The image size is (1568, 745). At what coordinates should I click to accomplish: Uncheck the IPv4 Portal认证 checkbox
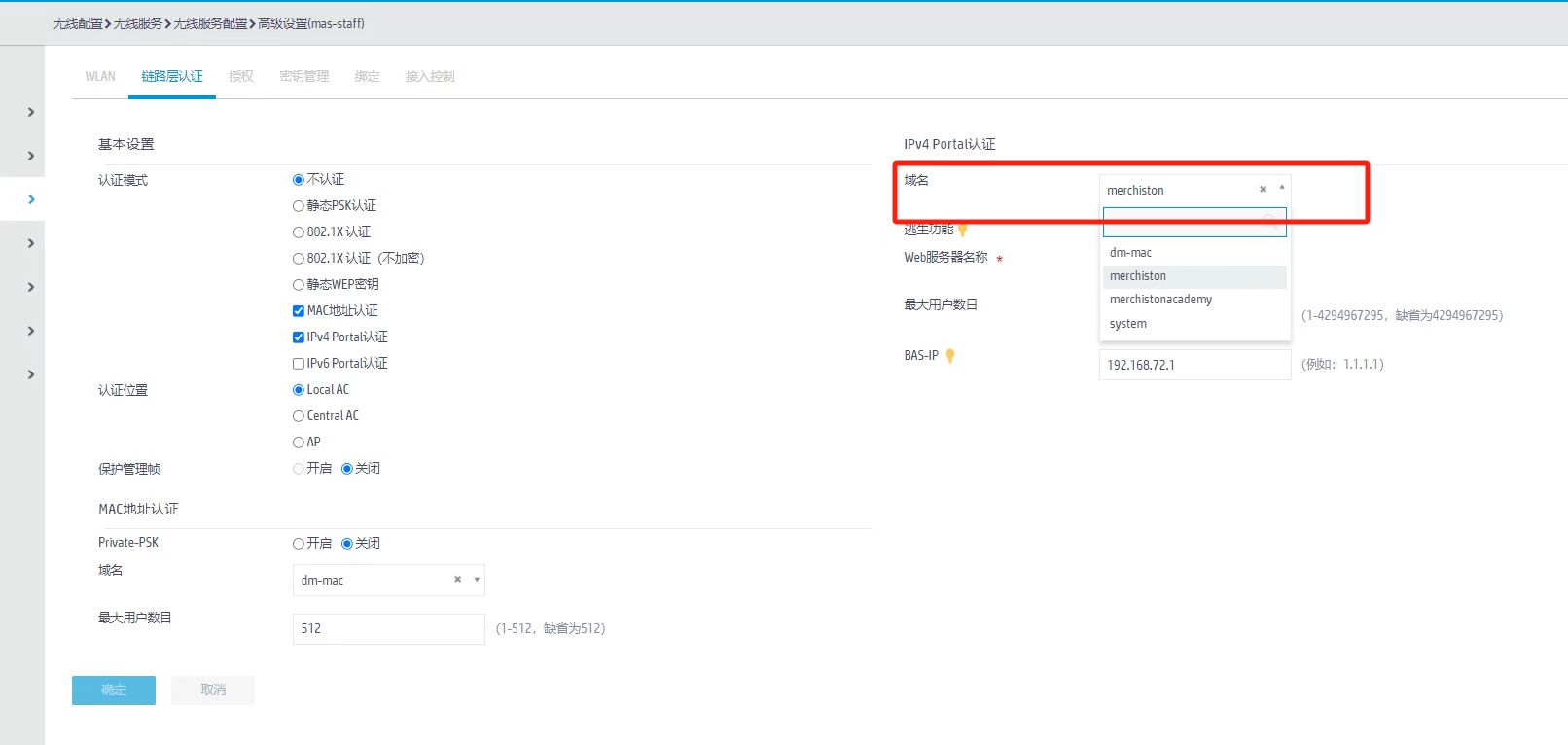coord(299,337)
